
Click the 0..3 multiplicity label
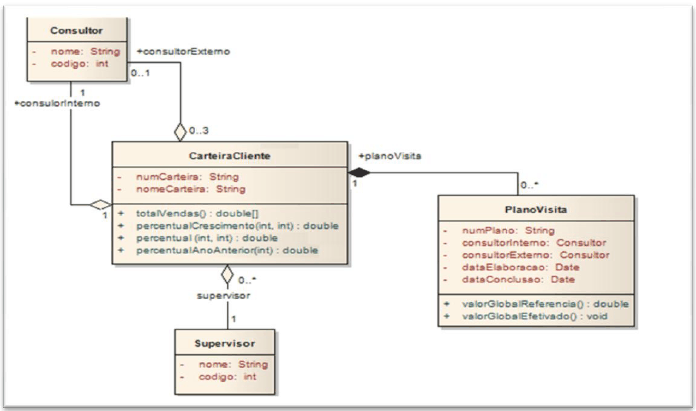coord(200,131)
